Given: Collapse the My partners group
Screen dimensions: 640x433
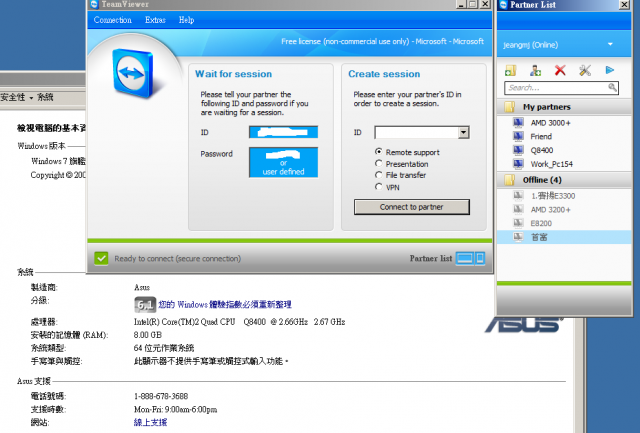Looking at the screenshot, I should pyautogui.click(x=509, y=107).
